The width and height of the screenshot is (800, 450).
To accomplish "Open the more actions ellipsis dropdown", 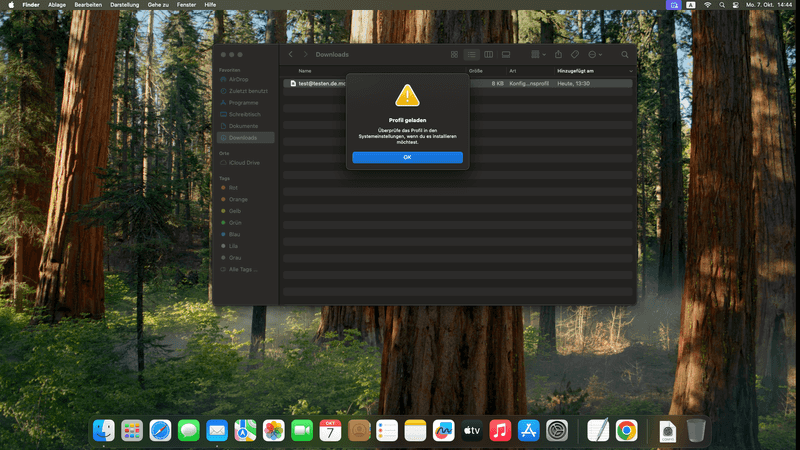I will (x=595, y=54).
